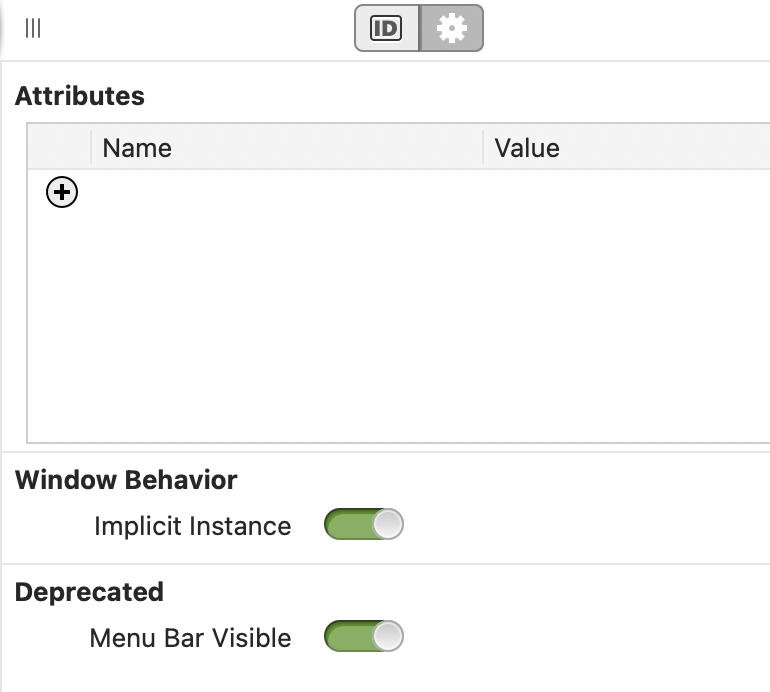Viewport: 770px width, 692px height.
Task: Click divider between Name and Value headers
Action: point(483,148)
